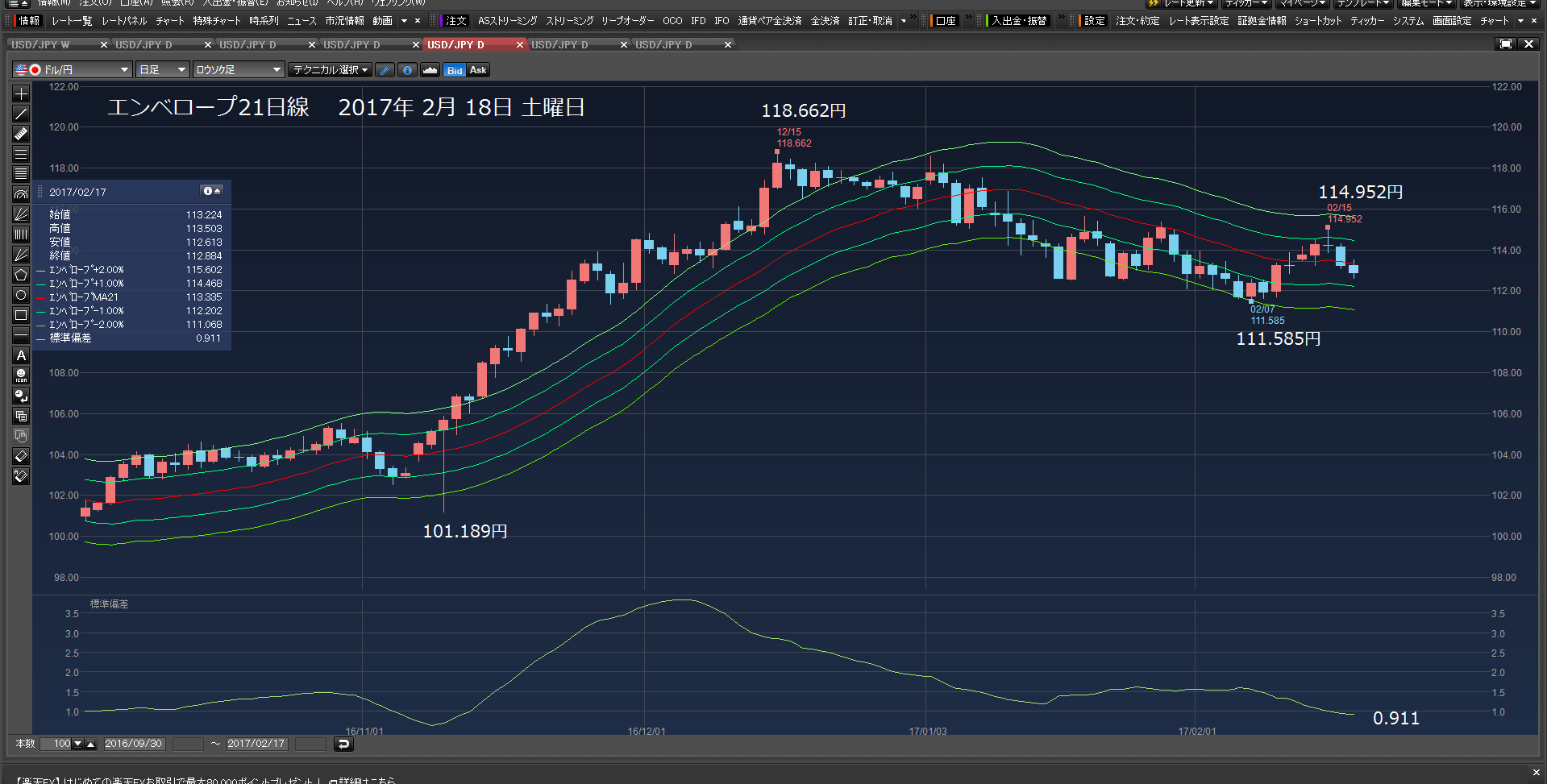Image resolution: width=1547 pixels, height=784 pixels.
Task: Open the smiley icon stamp tool
Action: (x=21, y=375)
